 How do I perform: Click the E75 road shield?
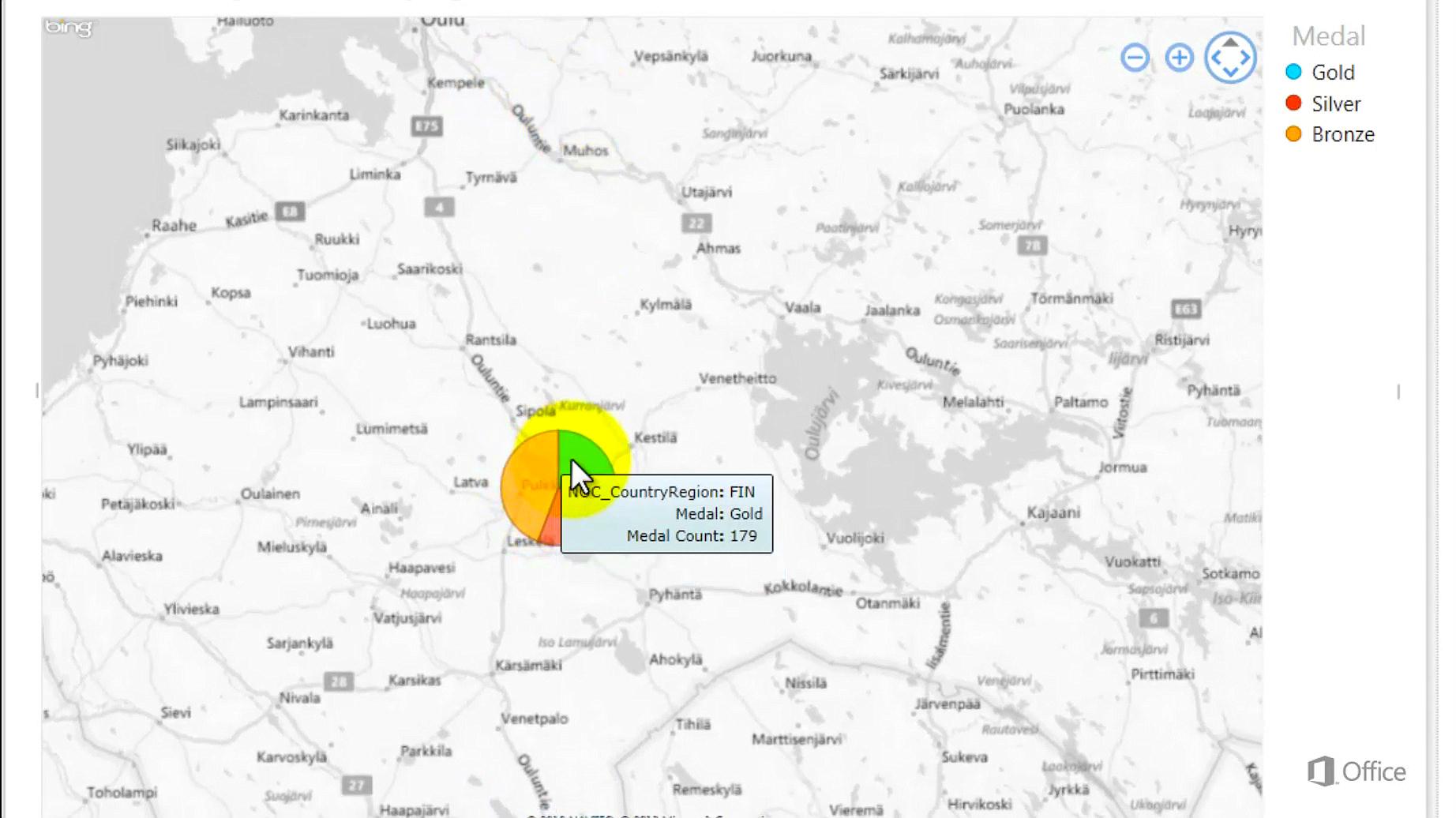coord(426,126)
